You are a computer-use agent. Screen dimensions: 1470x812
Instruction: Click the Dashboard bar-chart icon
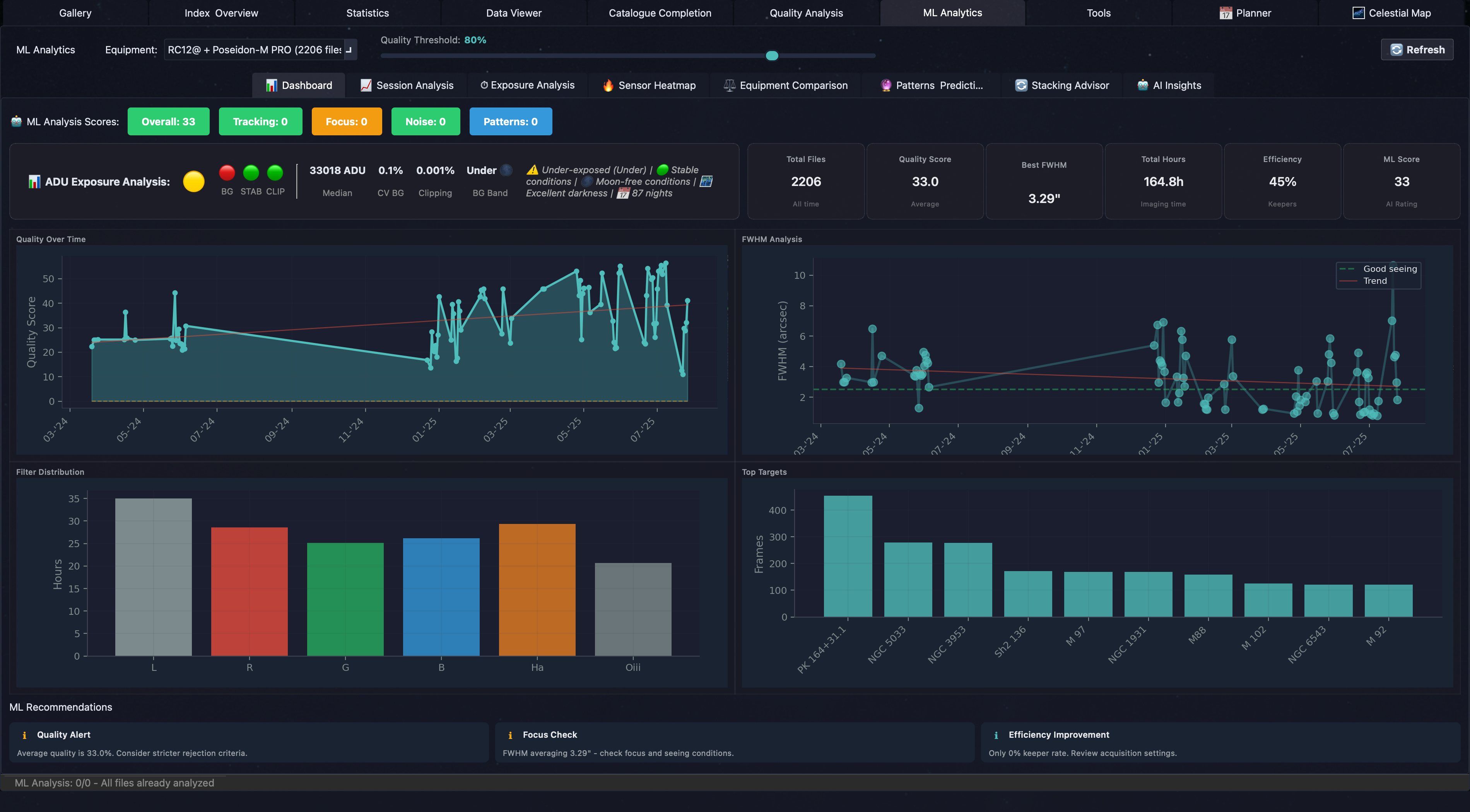(271, 85)
